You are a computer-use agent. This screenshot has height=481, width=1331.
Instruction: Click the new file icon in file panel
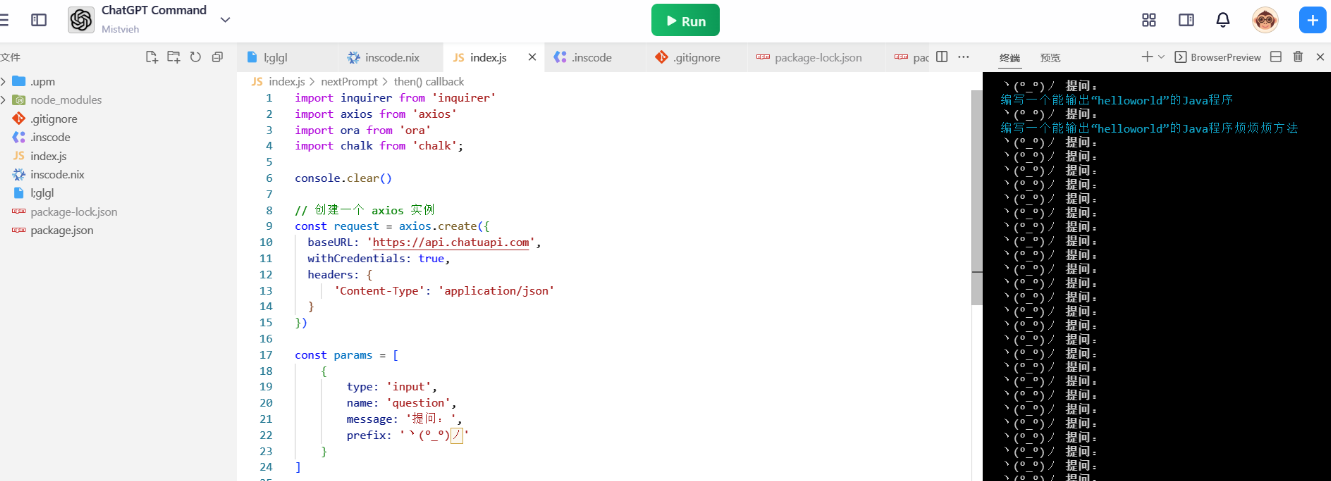(x=152, y=57)
